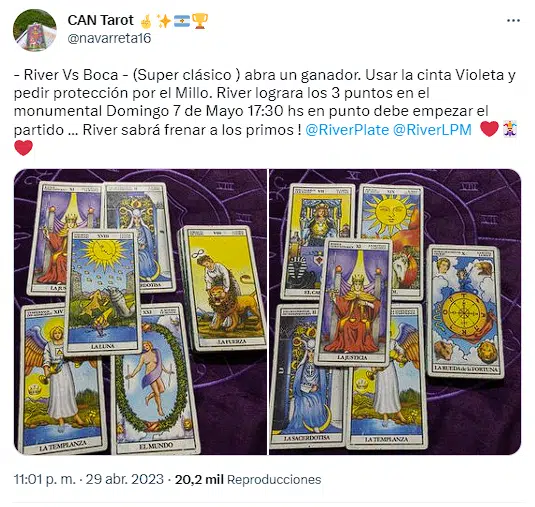Image resolution: width=535 pixels, height=507 pixels.
Task: Click the red heart emoji after @RiverLPM
Action: 489,129
